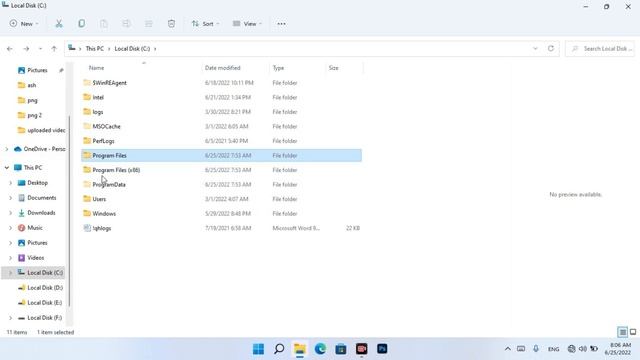Open the ash folder in sidebar
The height and width of the screenshot is (360, 640).
(x=32, y=85)
